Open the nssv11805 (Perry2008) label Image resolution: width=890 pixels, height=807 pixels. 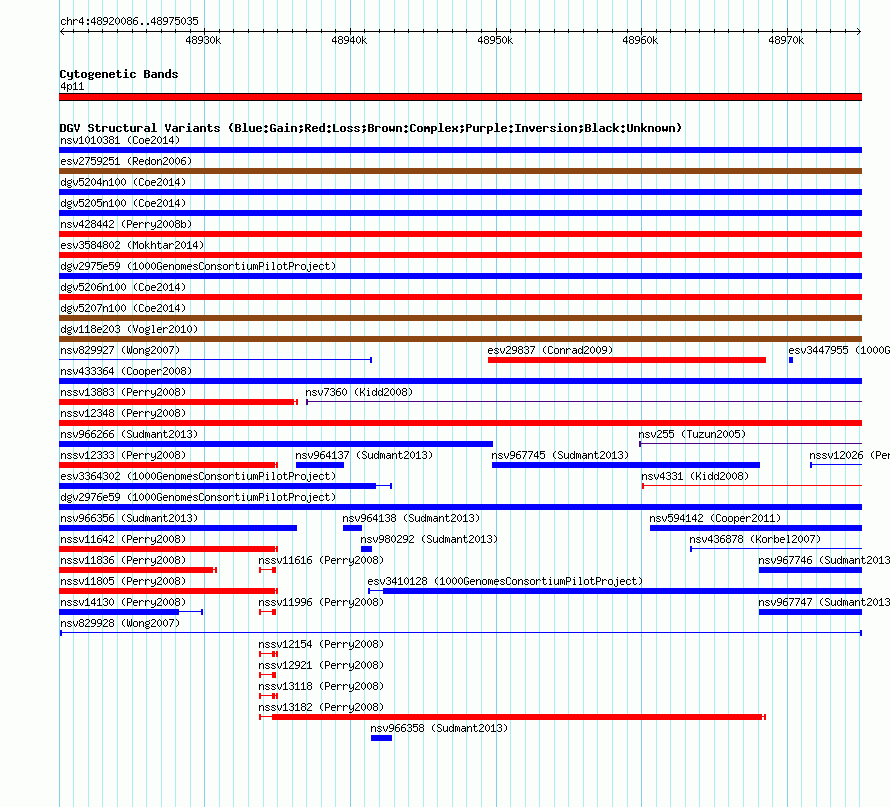tap(123, 581)
